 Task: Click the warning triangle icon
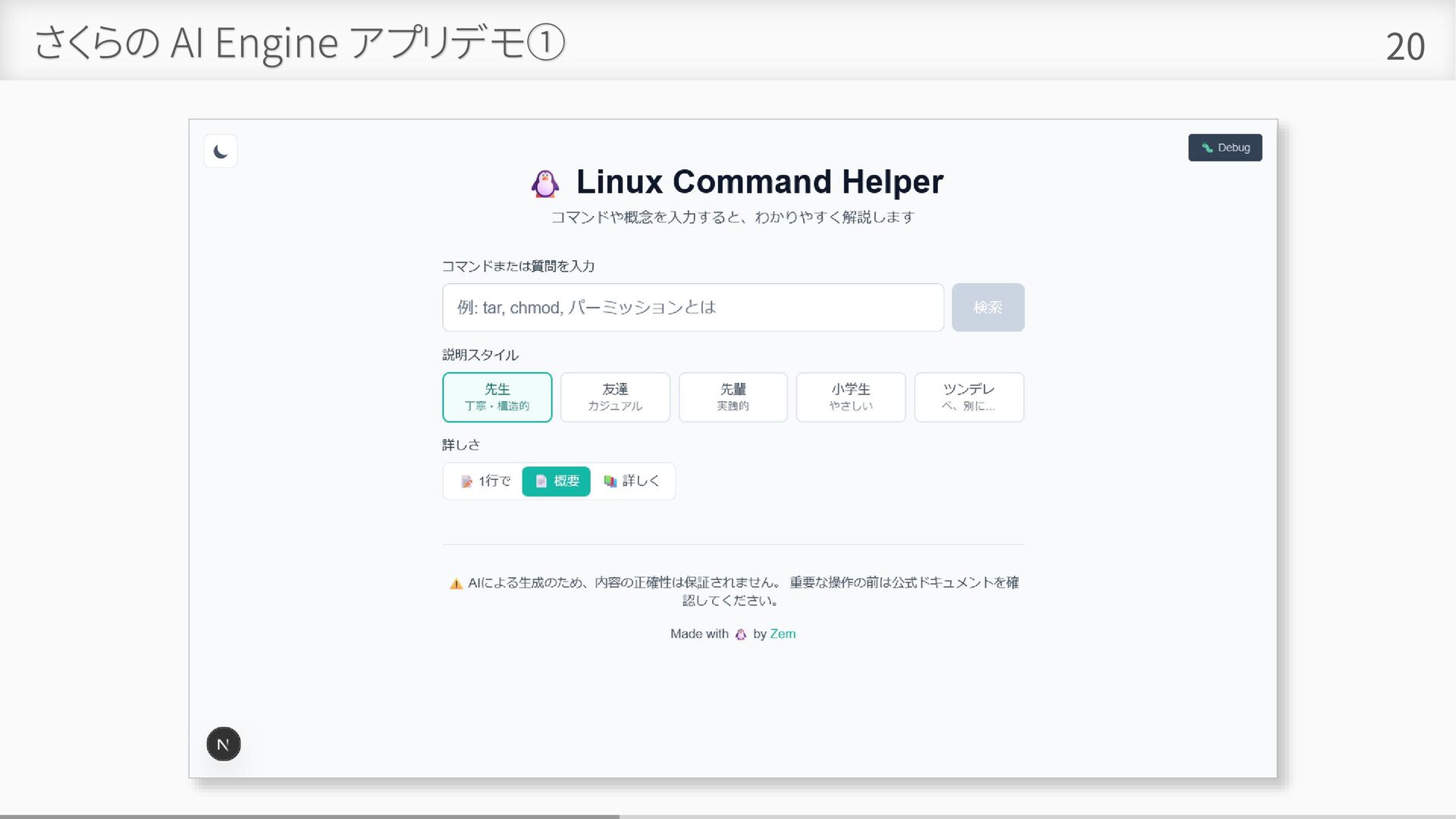click(456, 584)
